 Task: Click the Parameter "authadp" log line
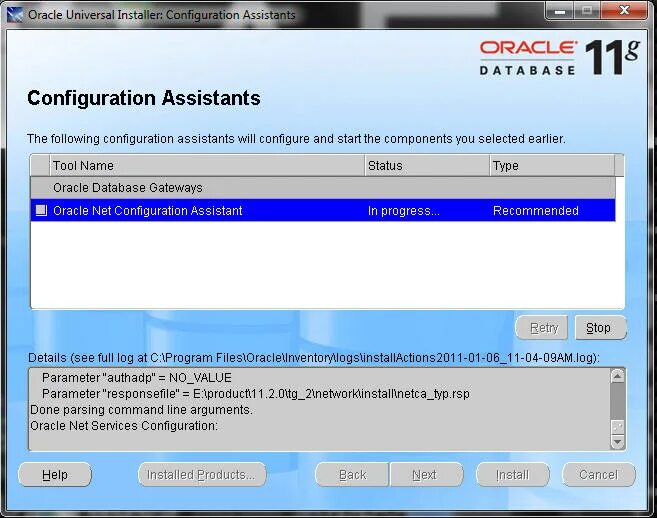(137, 378)
